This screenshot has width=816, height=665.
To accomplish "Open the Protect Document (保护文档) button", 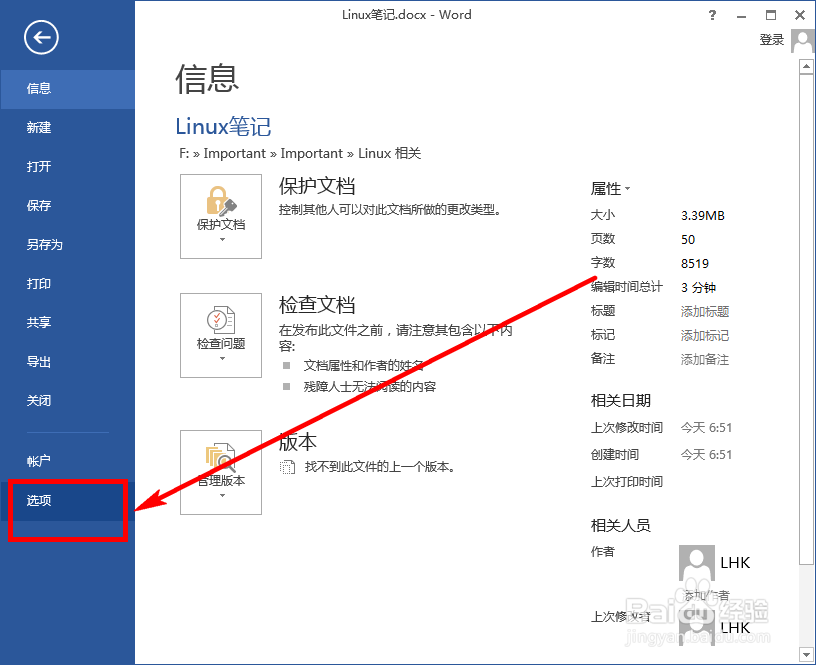I will coord(221,216).
